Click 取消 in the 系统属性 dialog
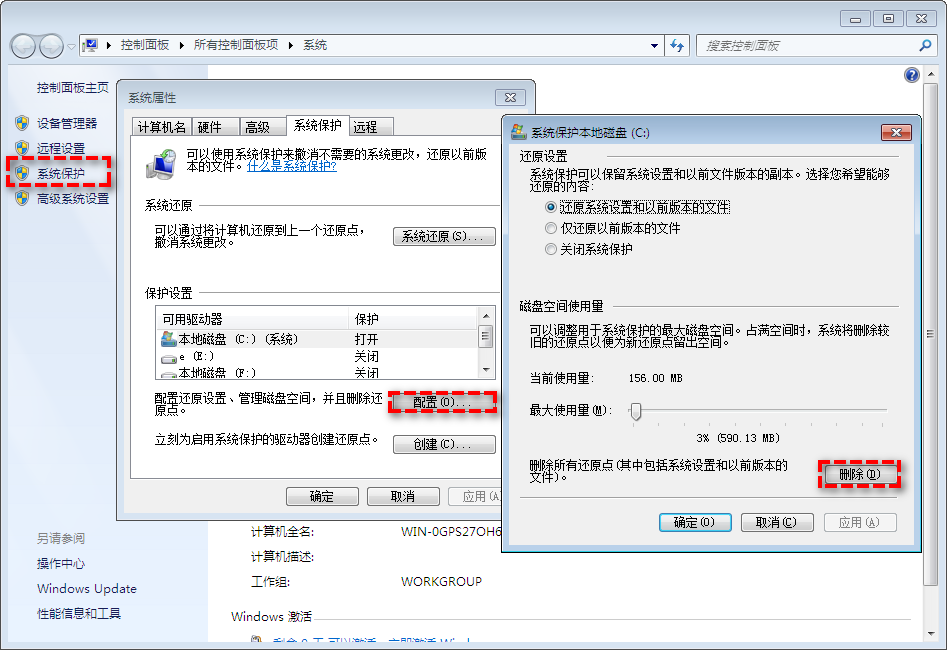 (x=403, y=497)
